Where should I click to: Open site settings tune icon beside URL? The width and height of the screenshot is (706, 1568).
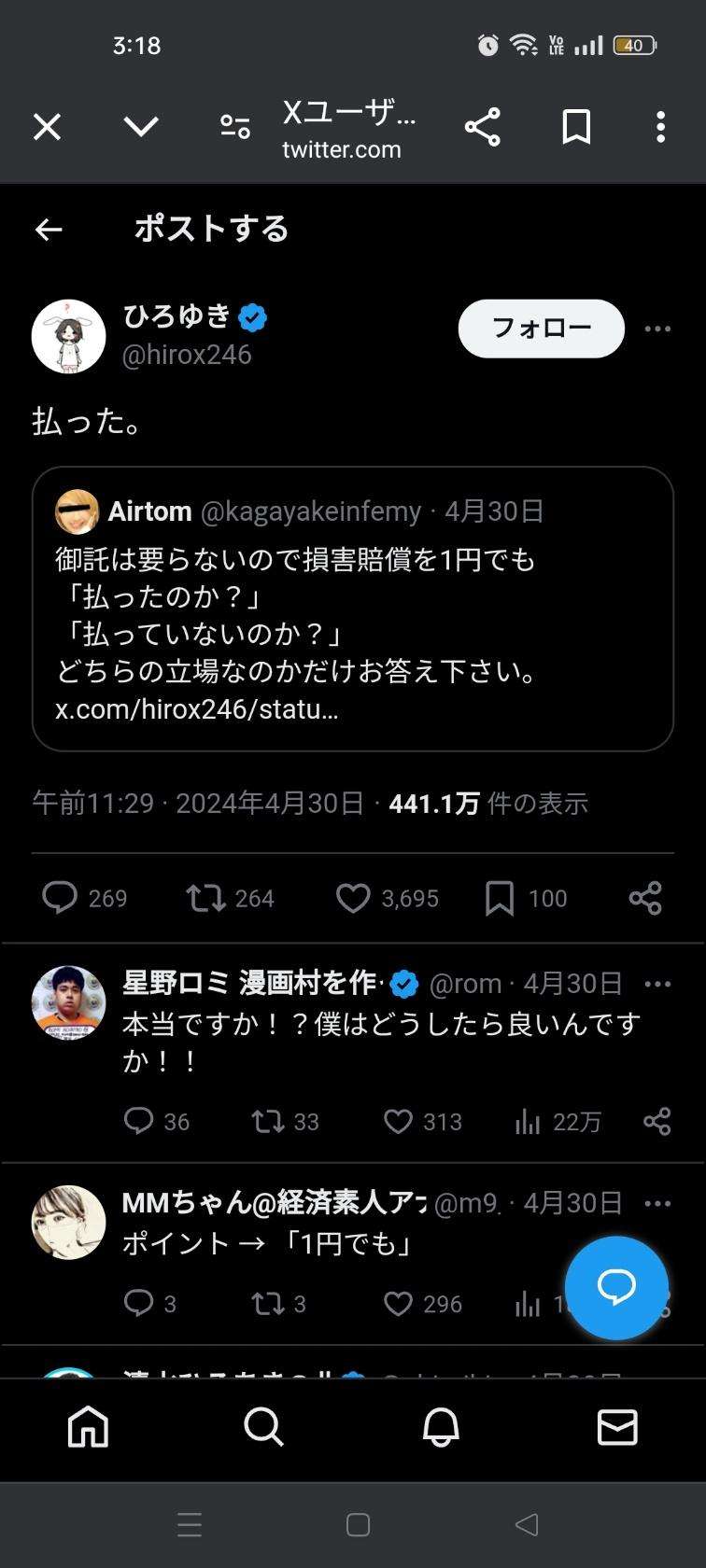click(234, 127)
